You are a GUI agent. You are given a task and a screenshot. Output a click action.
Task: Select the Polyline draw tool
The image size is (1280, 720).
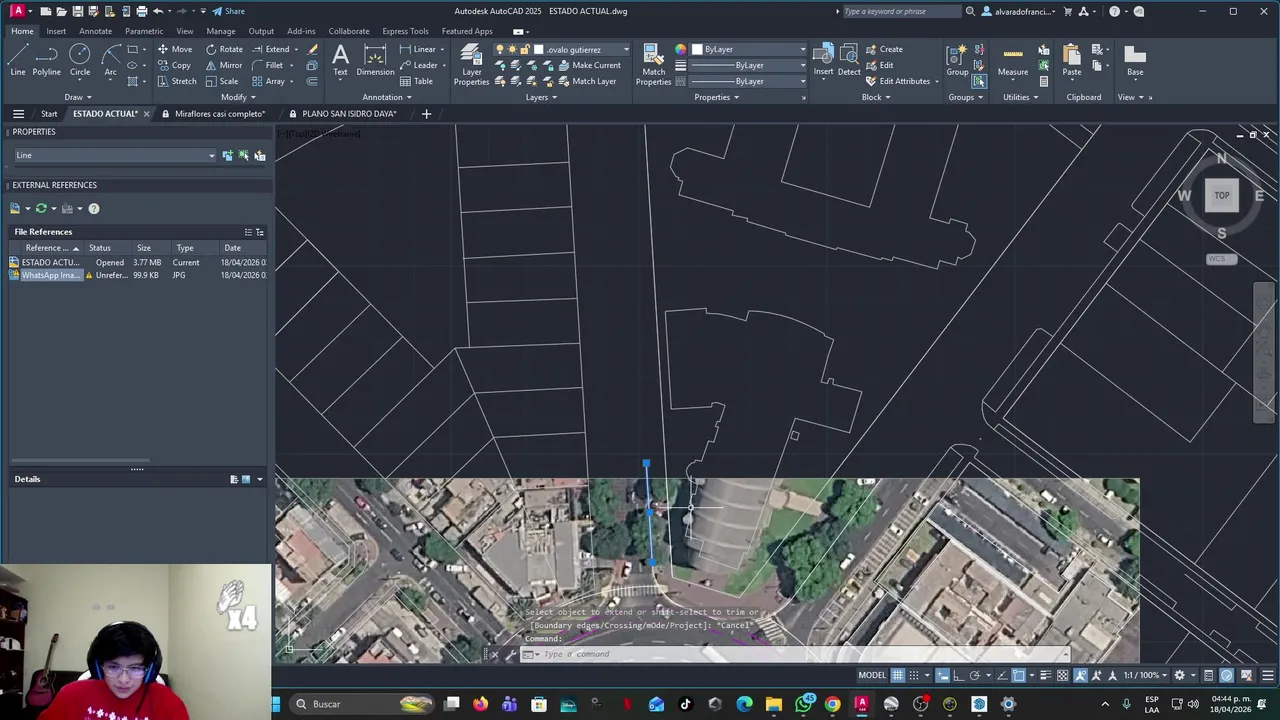pos(46,60)
